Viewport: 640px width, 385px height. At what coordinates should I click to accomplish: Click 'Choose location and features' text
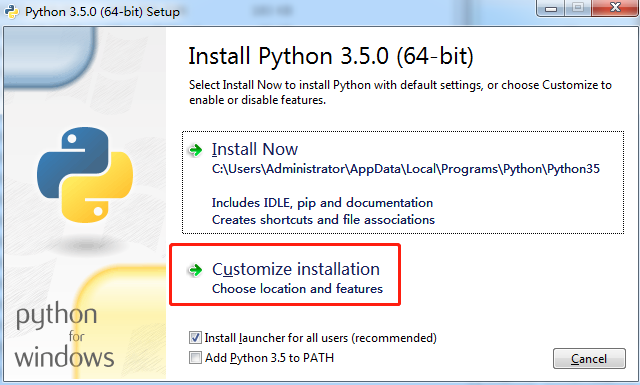coord(297,289)
